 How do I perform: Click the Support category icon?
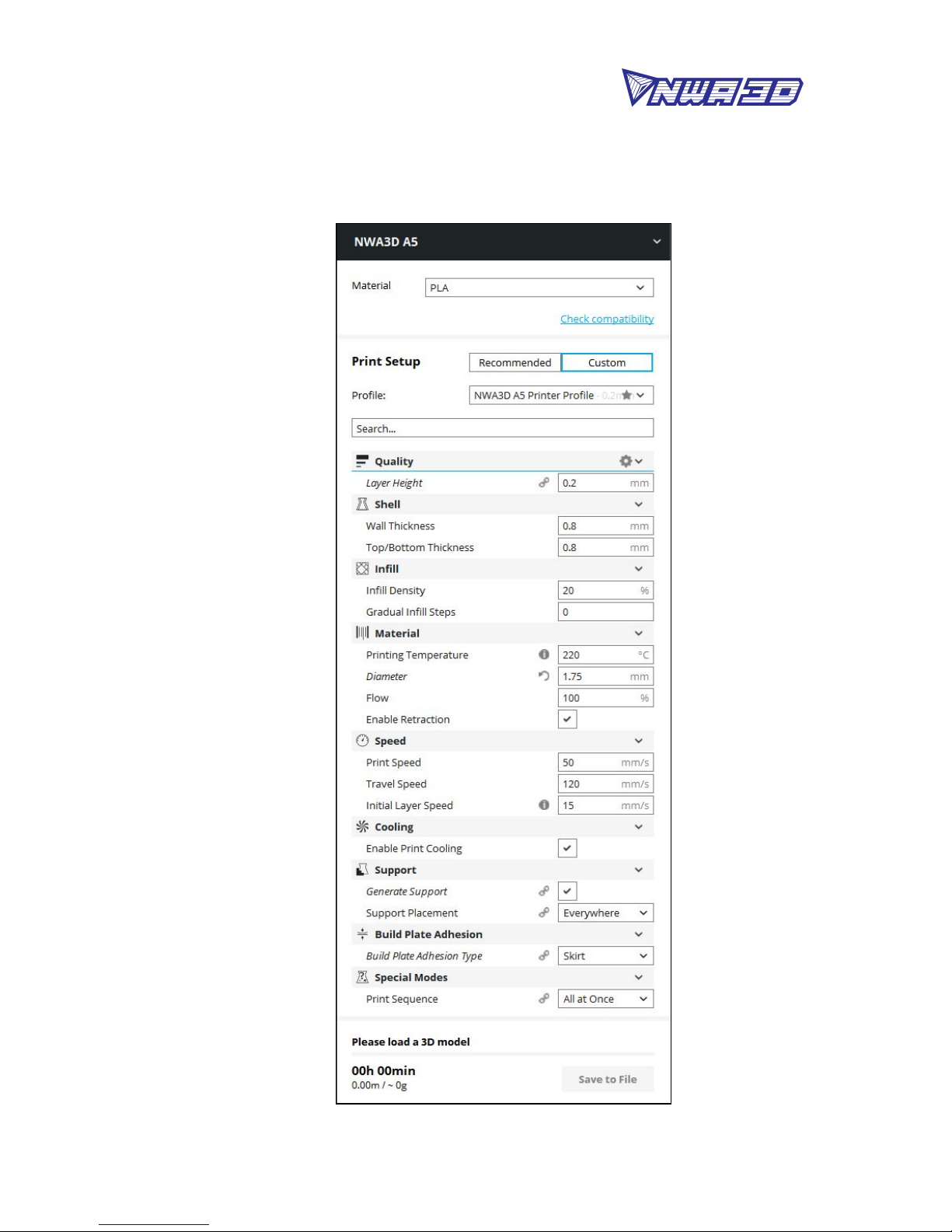pyautogui.click(x=362, y=870)
